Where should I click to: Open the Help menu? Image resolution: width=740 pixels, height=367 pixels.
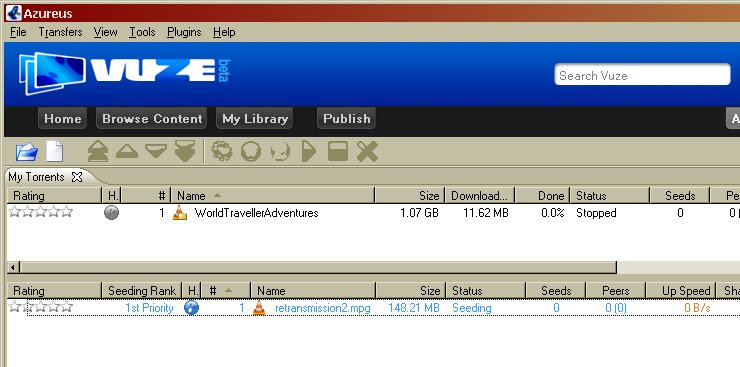[224, 32]
